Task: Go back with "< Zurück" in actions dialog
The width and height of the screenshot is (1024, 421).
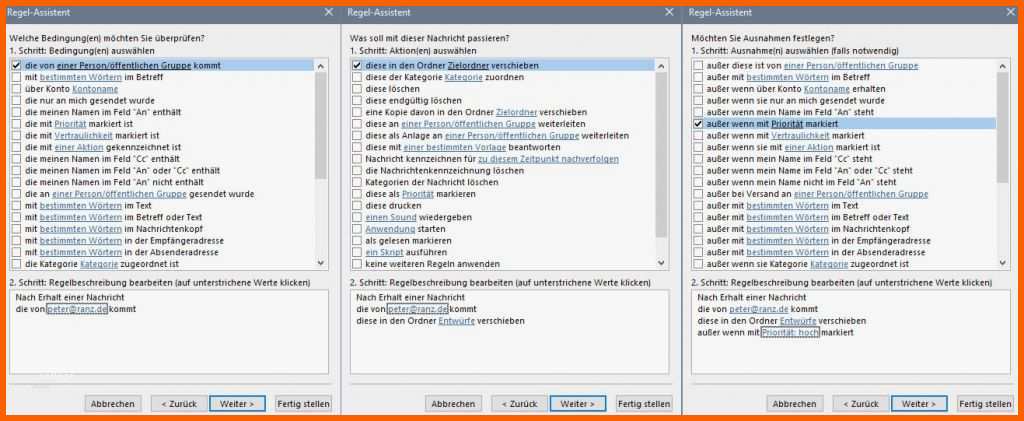Action: pos(520,403)
